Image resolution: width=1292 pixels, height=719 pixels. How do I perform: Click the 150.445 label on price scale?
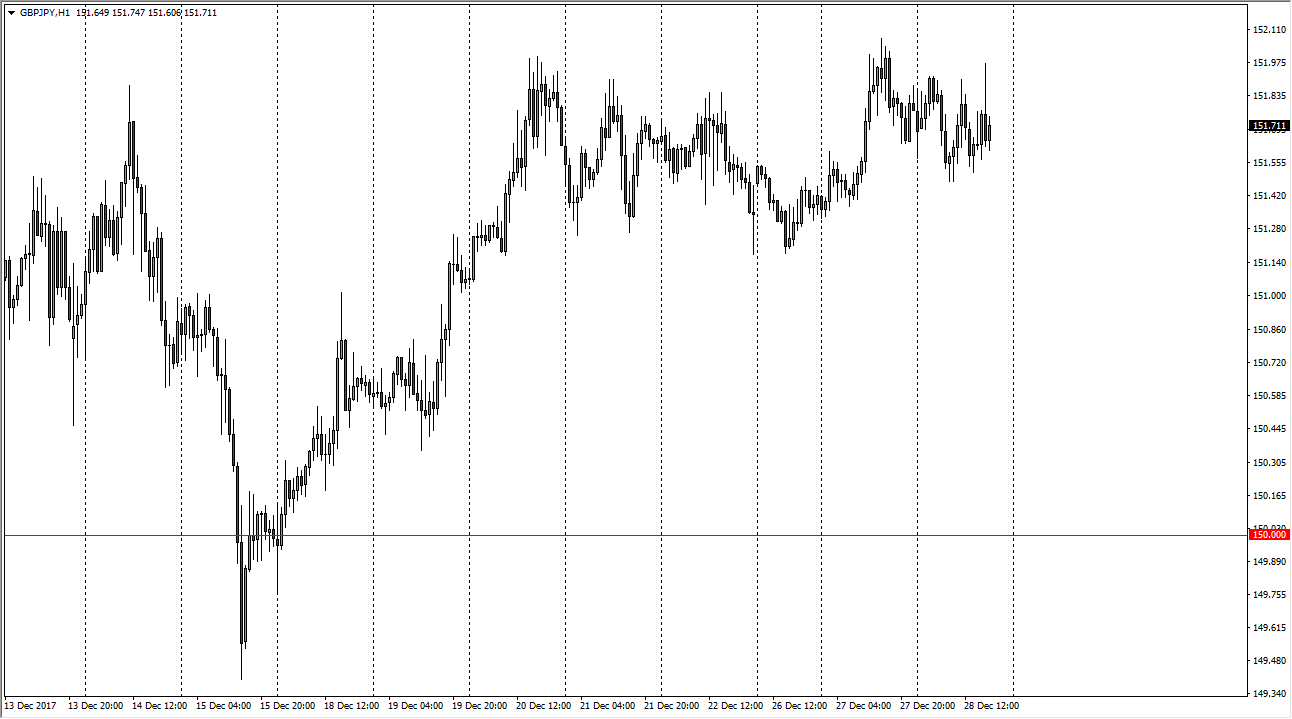click(x=1269, y=429)
